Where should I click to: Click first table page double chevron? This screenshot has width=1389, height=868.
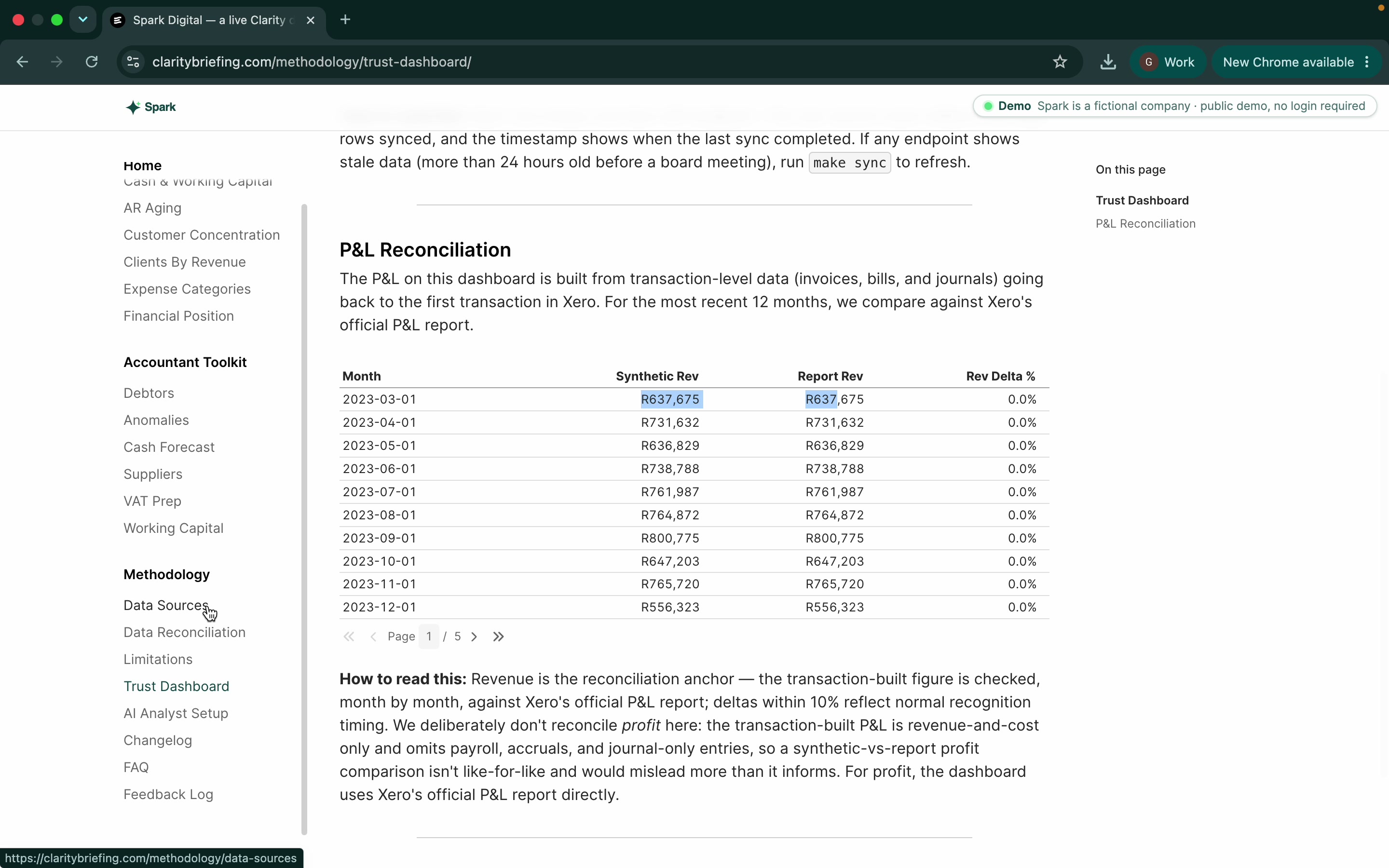tap(349, 637)
